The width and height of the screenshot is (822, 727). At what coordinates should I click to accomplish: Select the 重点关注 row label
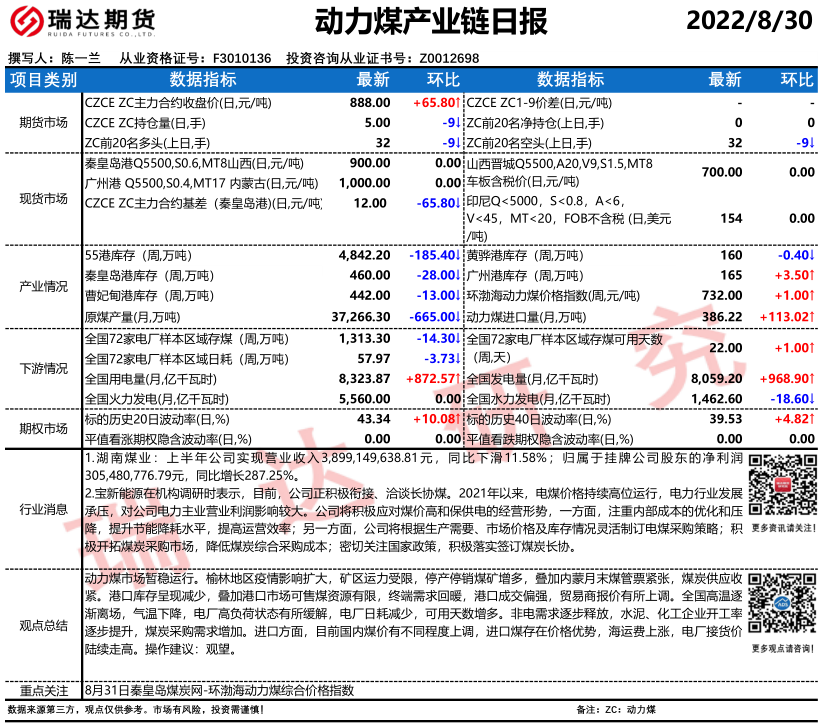(x=43, y=690)
